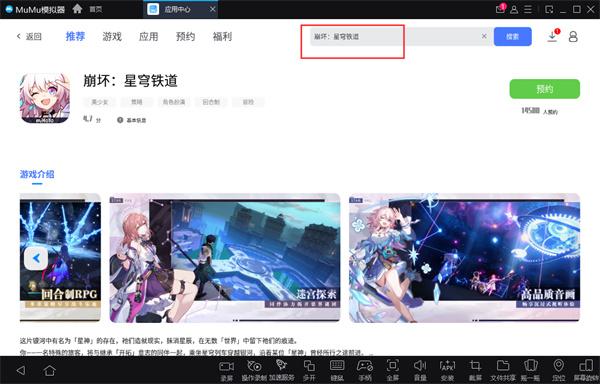Open the profile icon beside downloads

(x=573, y=37)
